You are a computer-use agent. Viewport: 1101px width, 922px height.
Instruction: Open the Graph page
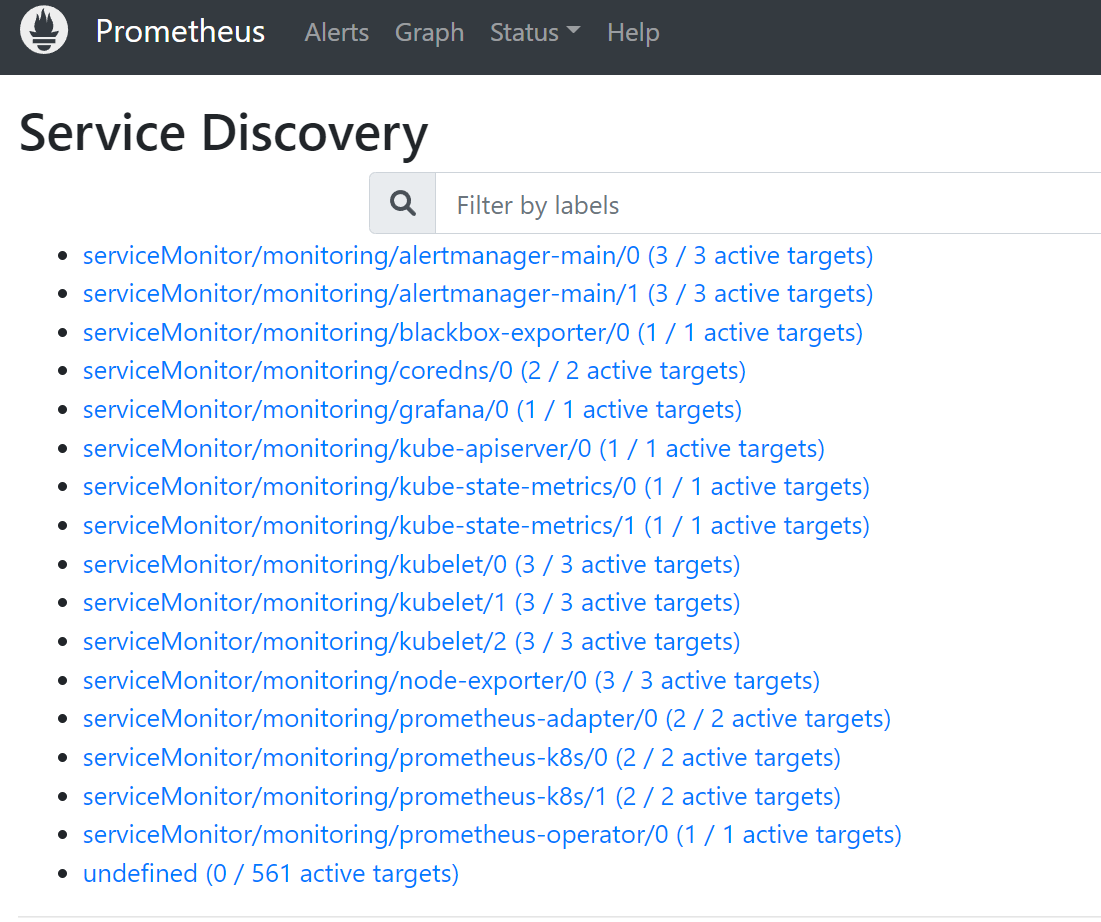click(429, 32)
